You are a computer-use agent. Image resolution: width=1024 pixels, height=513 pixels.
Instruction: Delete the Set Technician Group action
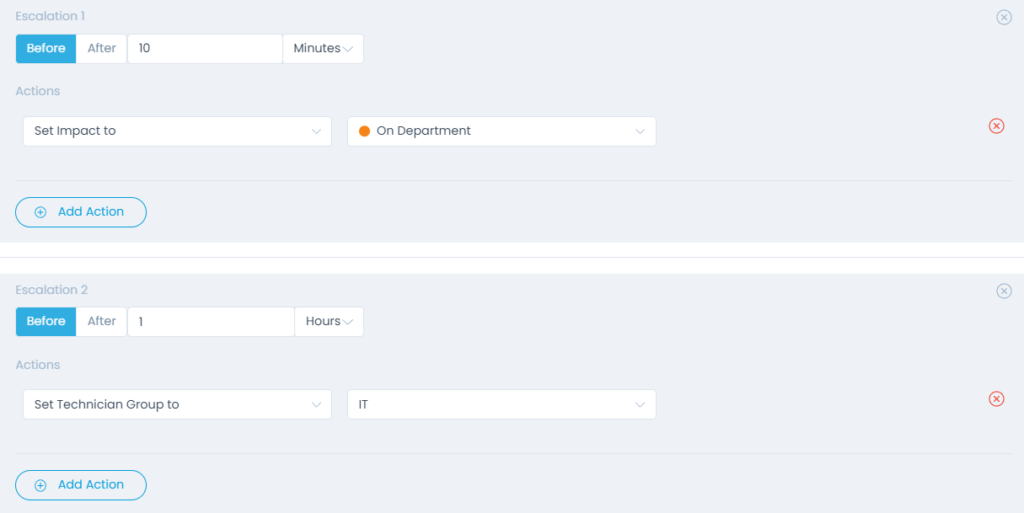coord(996,399)
